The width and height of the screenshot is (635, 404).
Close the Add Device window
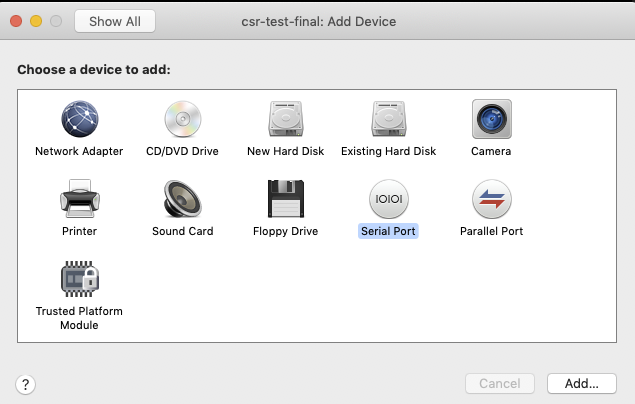16,21
